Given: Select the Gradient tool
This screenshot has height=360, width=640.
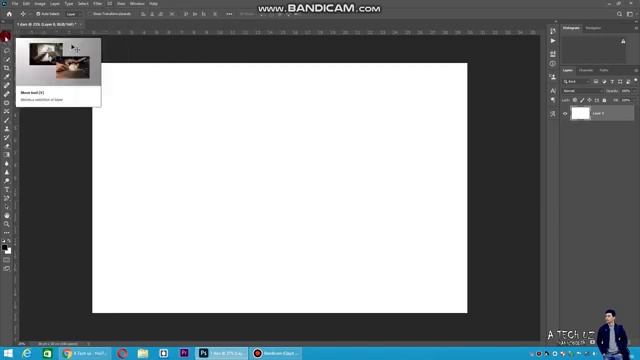Looking at the screenshot, I should [x=7, y=155].
